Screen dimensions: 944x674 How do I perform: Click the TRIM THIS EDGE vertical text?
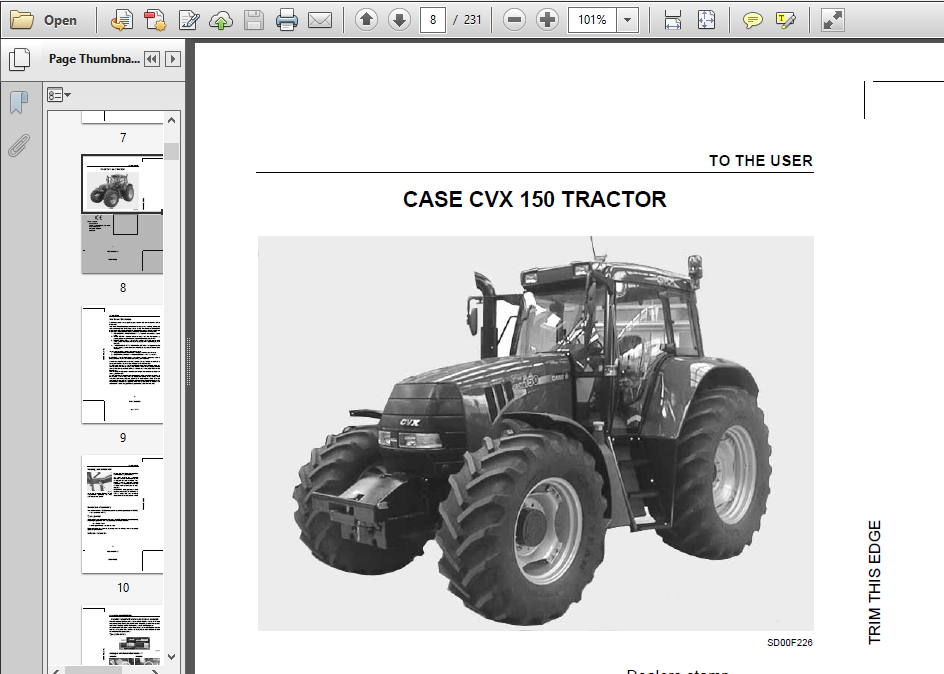click(875, 583)
